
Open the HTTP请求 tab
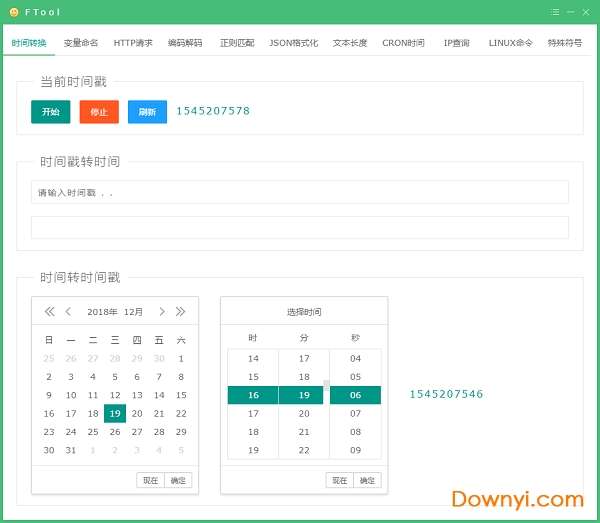133,43
